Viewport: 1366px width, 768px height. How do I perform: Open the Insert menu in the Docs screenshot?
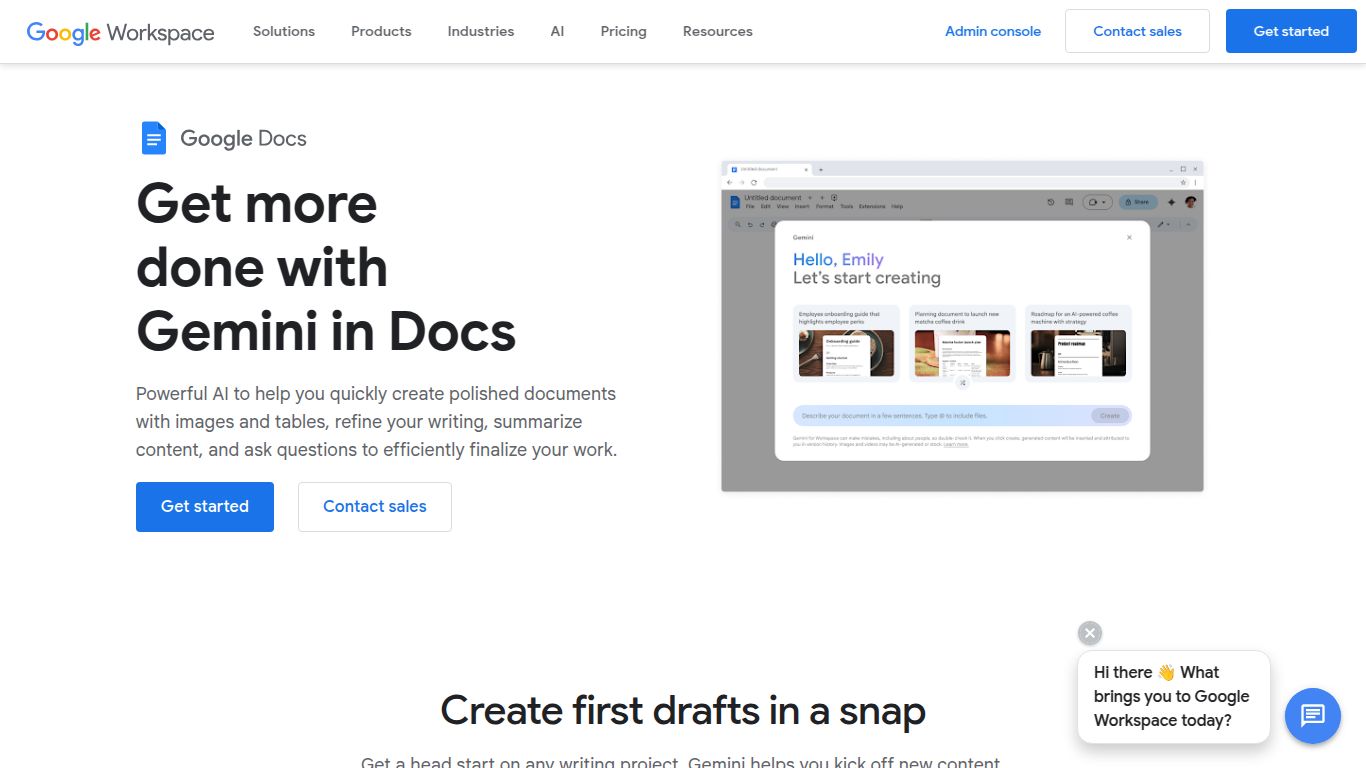[x=800, y=206]
